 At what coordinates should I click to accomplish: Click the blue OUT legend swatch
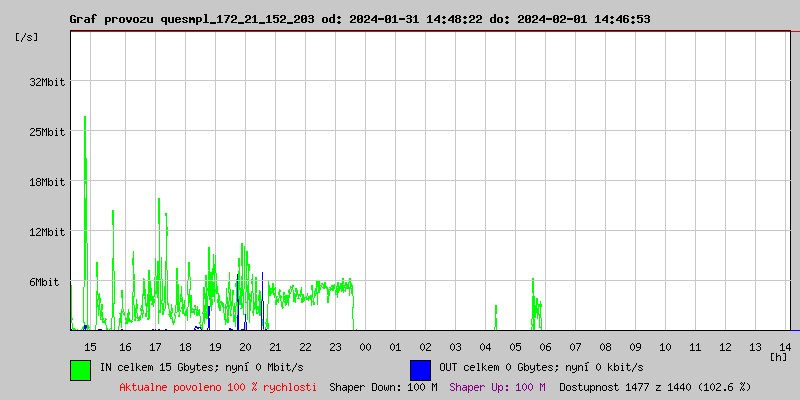tap(420, 369)
